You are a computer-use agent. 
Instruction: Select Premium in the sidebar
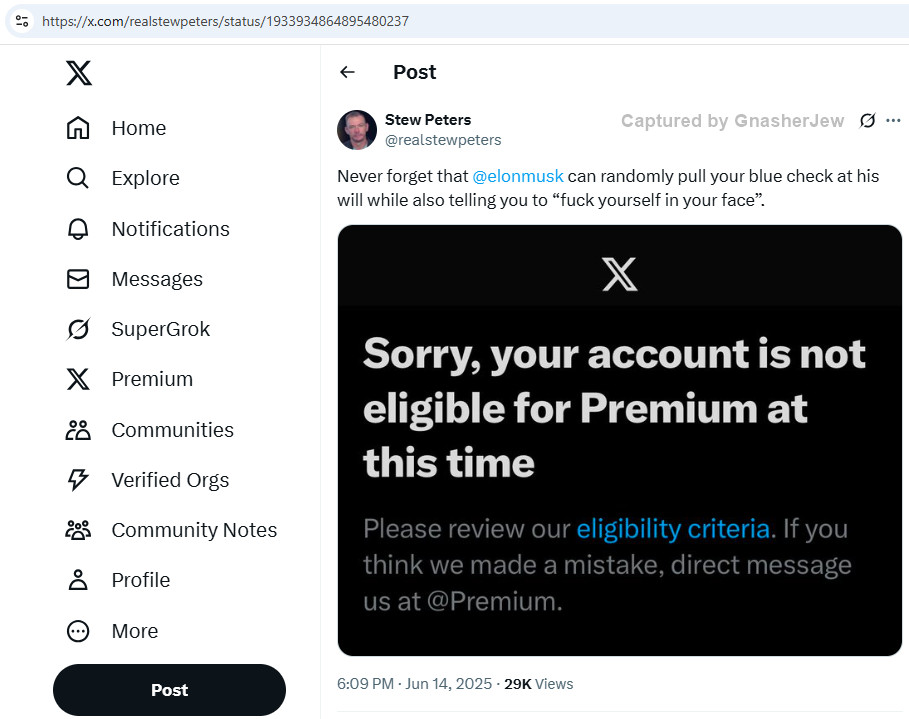pyautogui.click(x=151, y=379)
